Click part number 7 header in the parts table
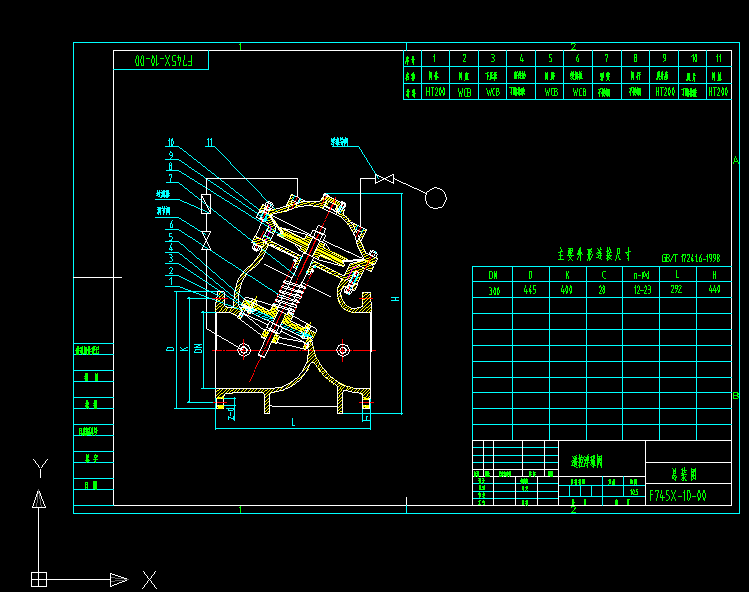The height and width of the screenshot is (592, 749). (x=606, y=58)
